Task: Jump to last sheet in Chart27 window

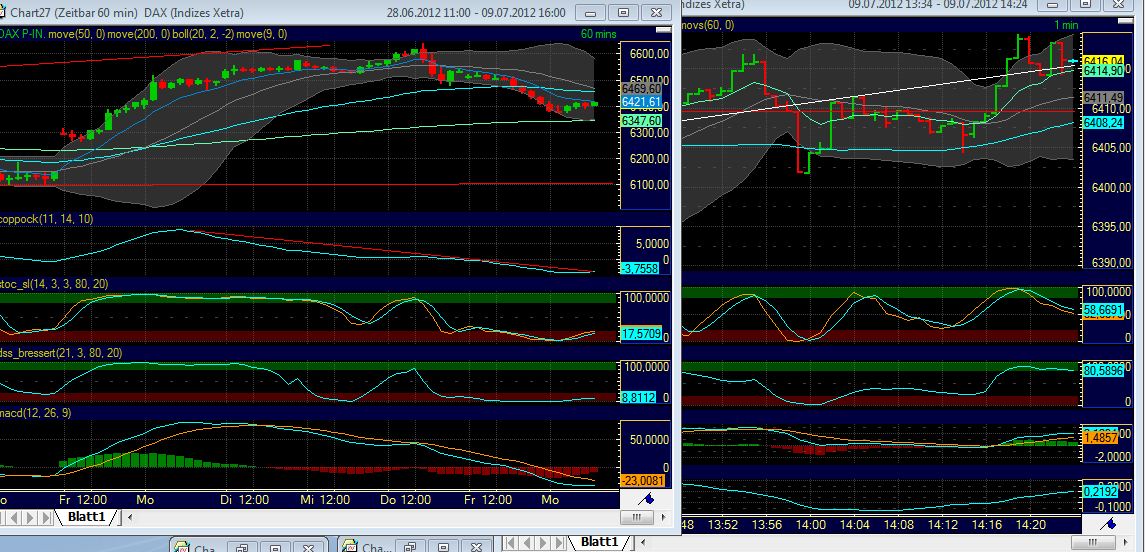Action: [46, 517]
